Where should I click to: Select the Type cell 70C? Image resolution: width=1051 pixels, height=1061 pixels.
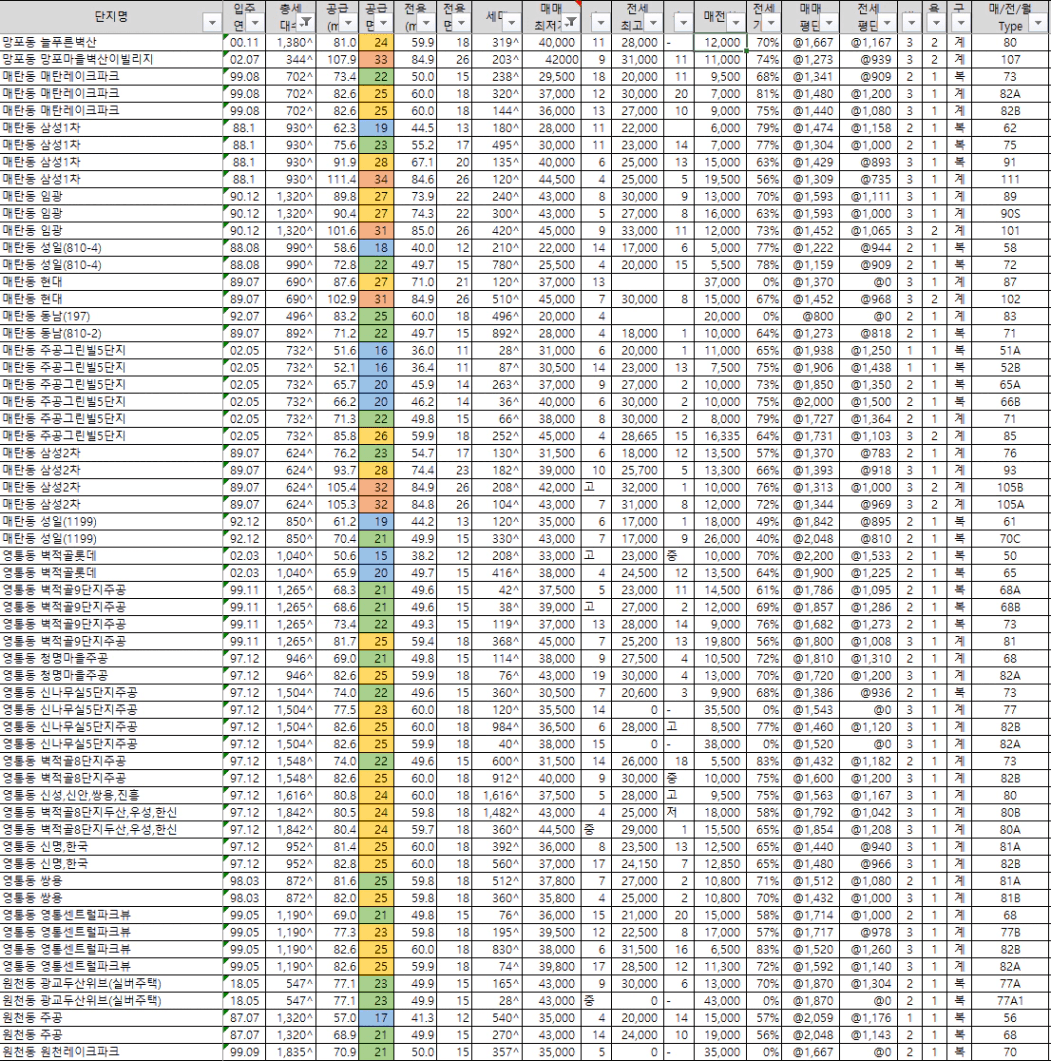(x=1010, y=539)
